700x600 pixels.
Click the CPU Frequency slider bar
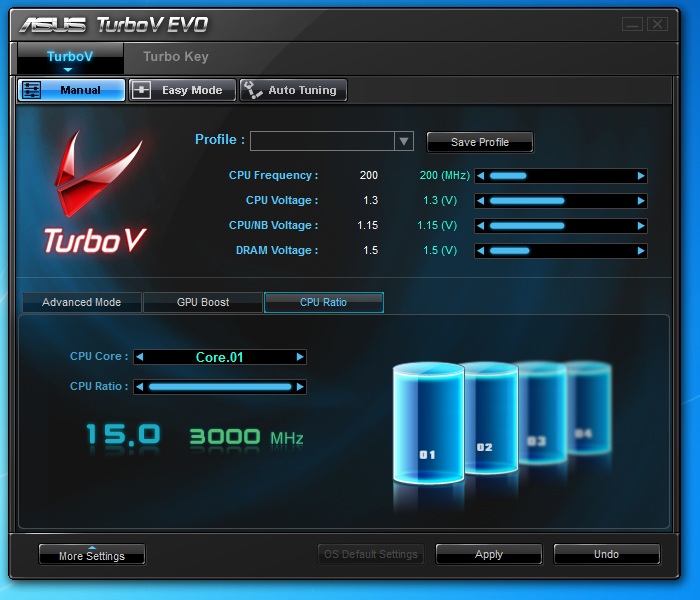pyautogui.click(x=561, y=176)
